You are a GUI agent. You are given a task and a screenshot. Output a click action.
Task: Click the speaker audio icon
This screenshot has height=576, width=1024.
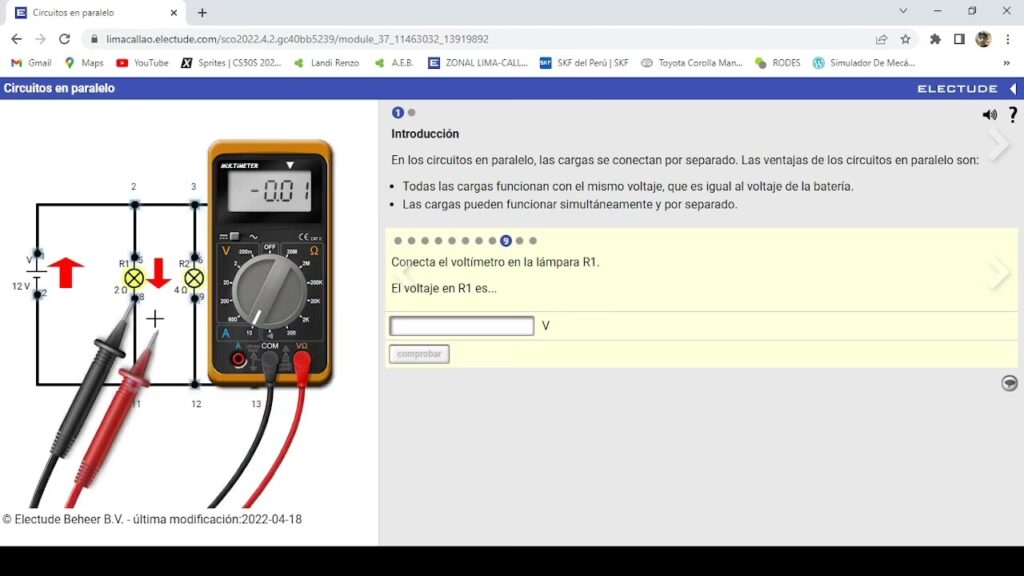(x=989, y=115)
